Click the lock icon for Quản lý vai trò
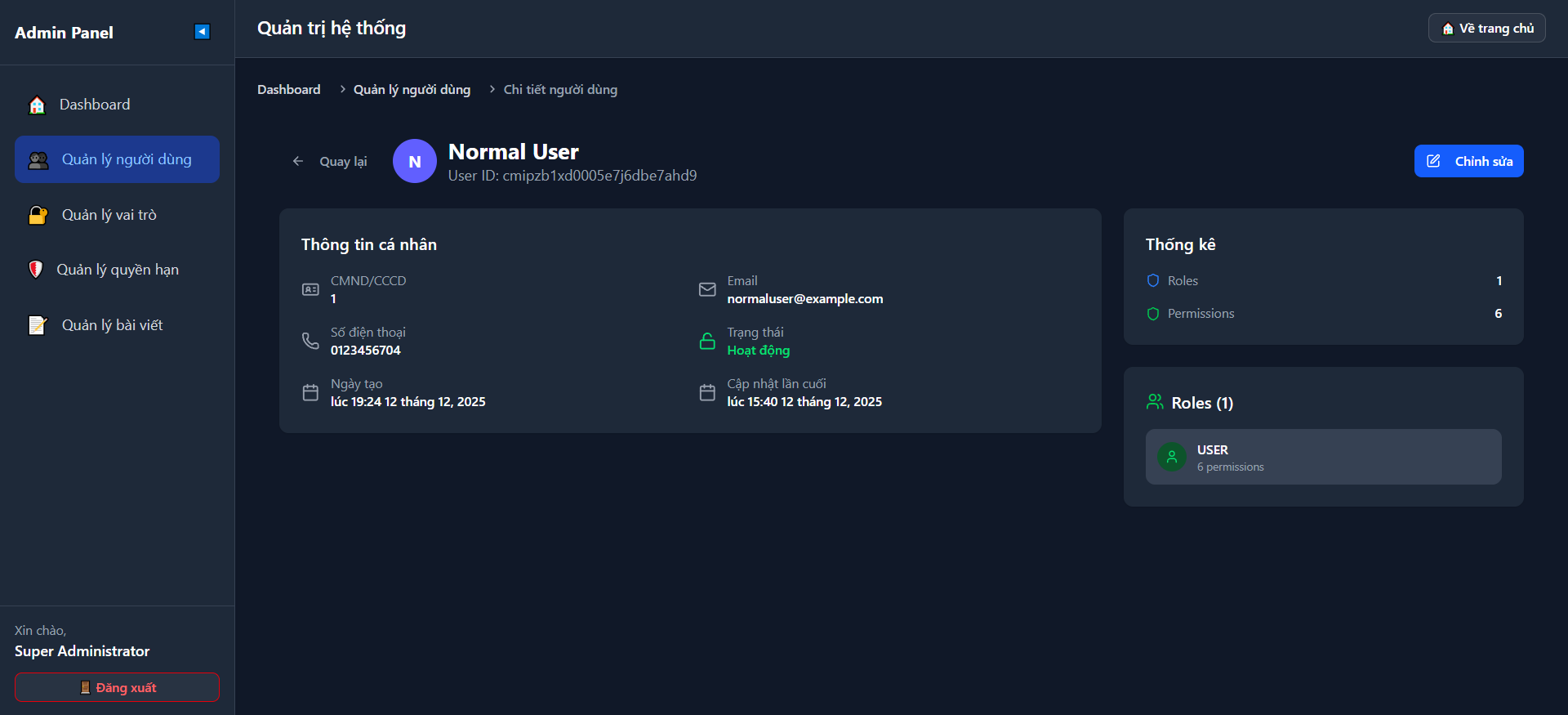 pyautogui.click(x=38, y=215)
